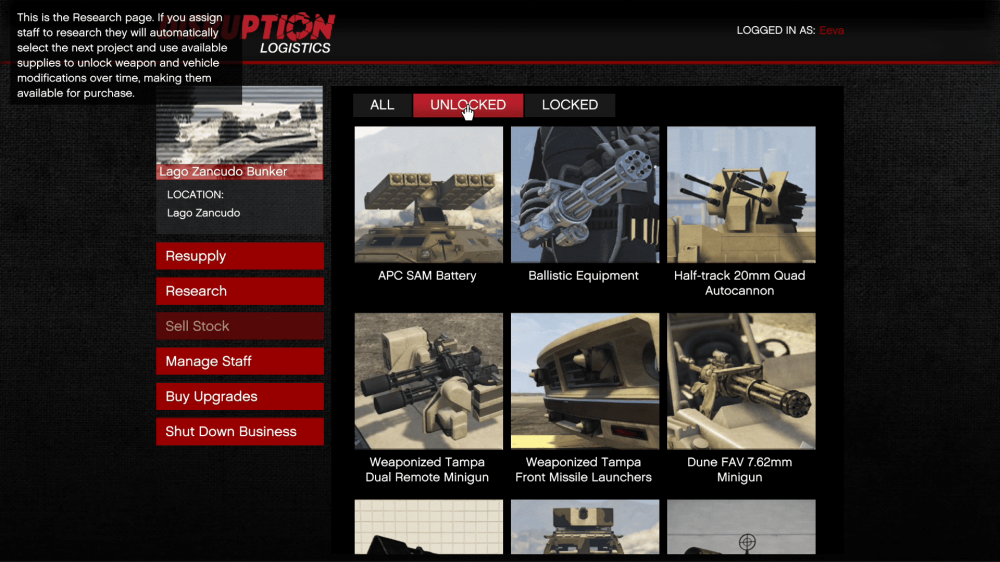Open the Research page button
Screen dimensions: 1000x562
coord(240,291)
